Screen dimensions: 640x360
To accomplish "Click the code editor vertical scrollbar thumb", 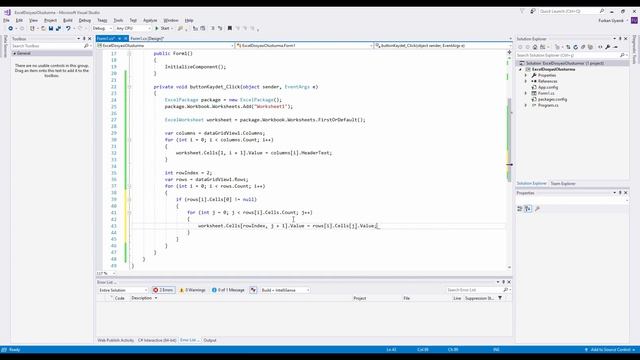I will click(509, 140).
